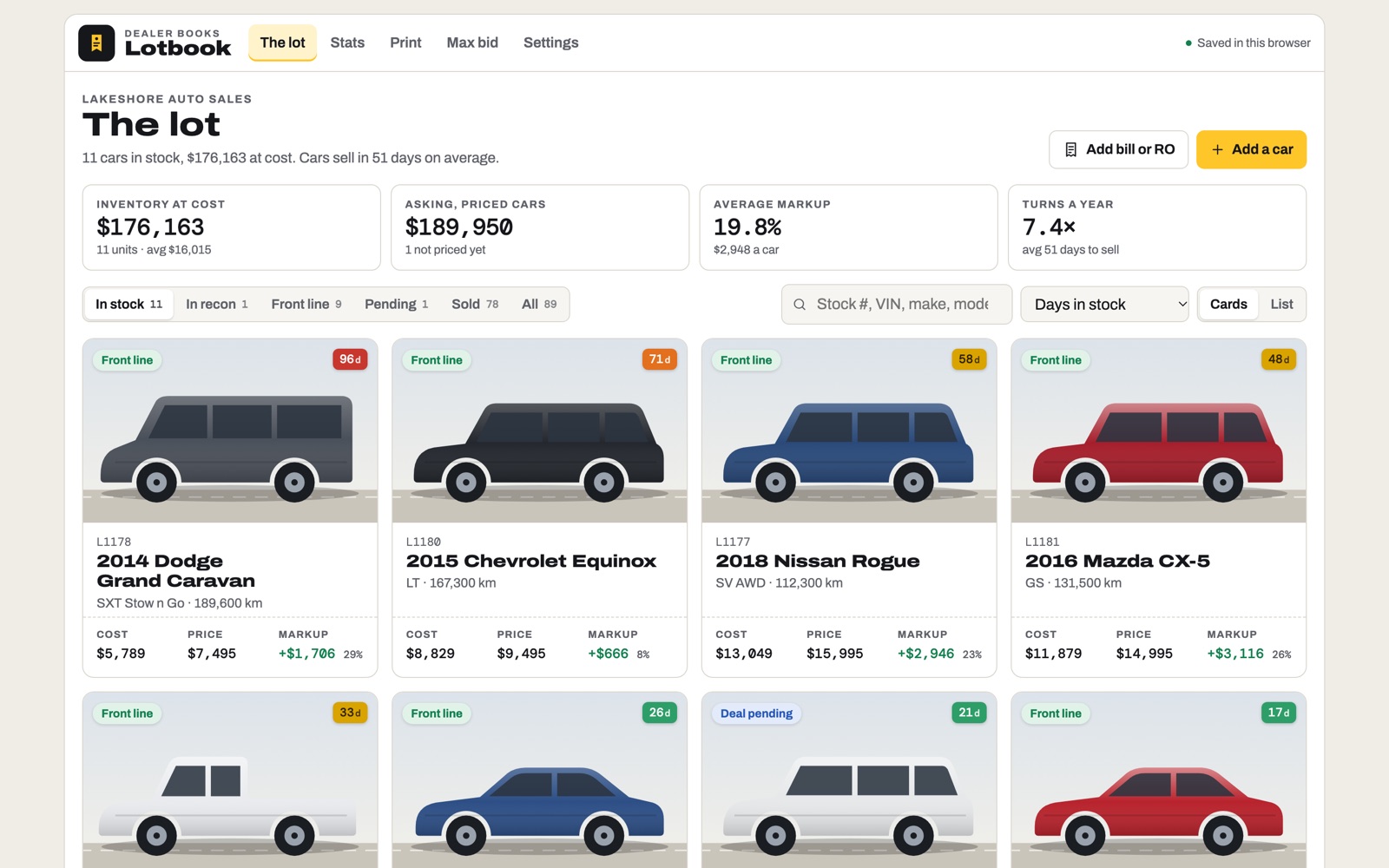Click the Inventory at cost summary card

(x=231, y=227)
